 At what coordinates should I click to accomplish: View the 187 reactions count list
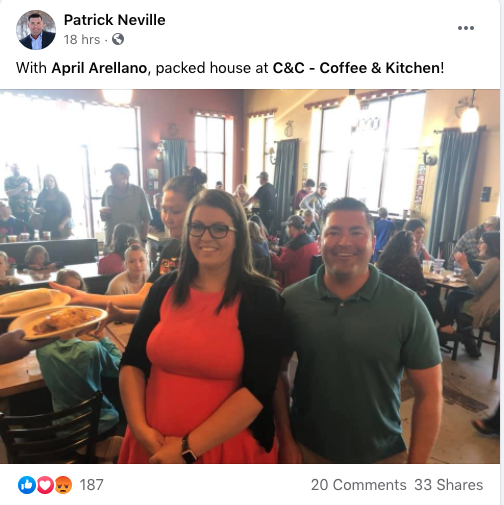91,485
